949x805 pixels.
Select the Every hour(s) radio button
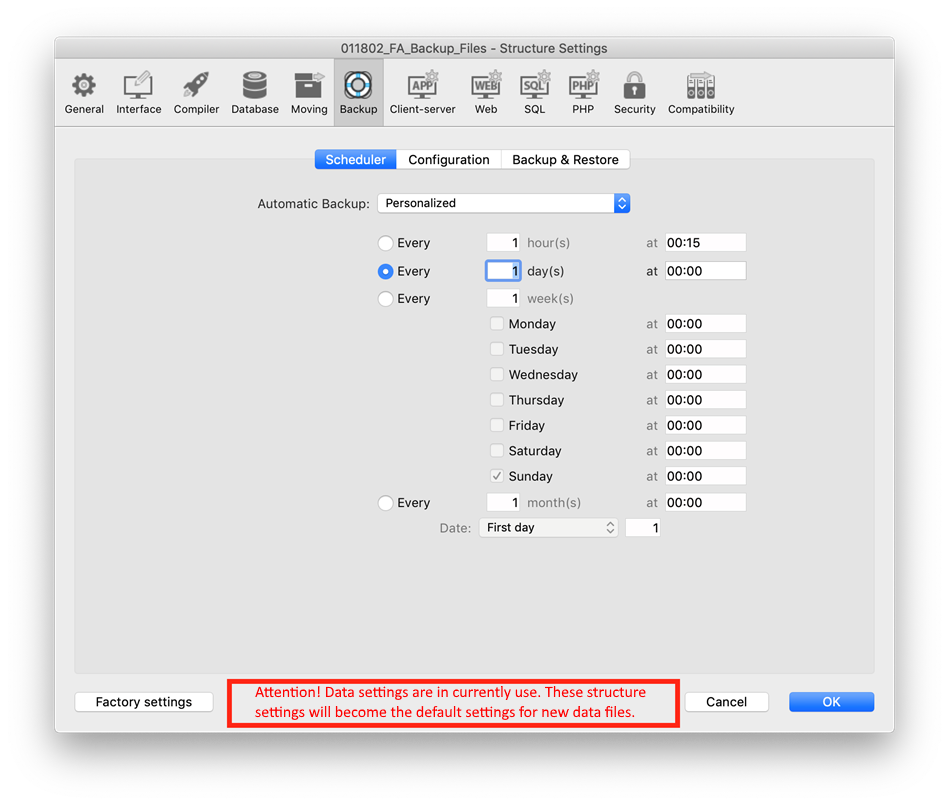click(386, 243)
